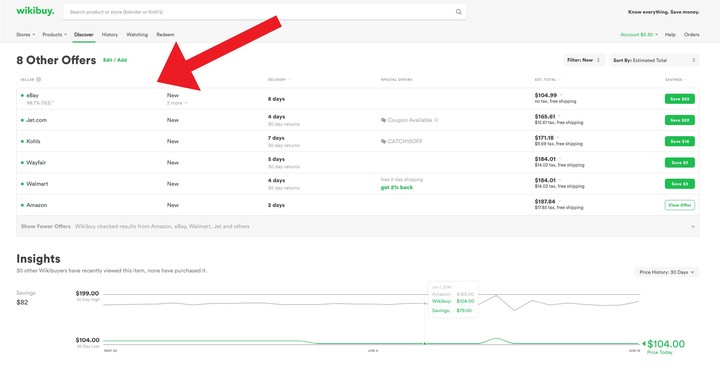Sort by the Delivery column header
This screenshot has width=720, height=371.
pyautogui.click(x=279, y=79)
